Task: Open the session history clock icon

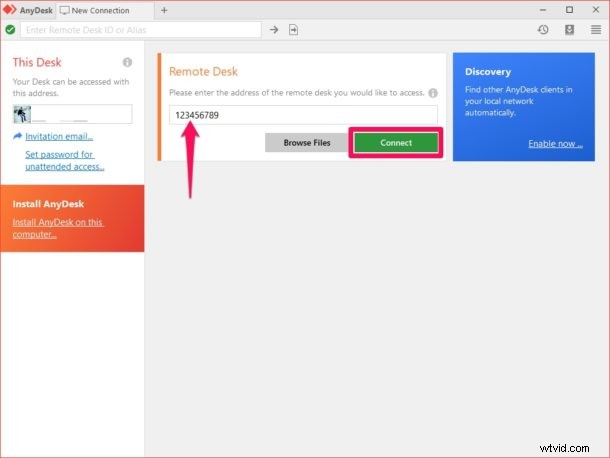Action: [543, 30]
